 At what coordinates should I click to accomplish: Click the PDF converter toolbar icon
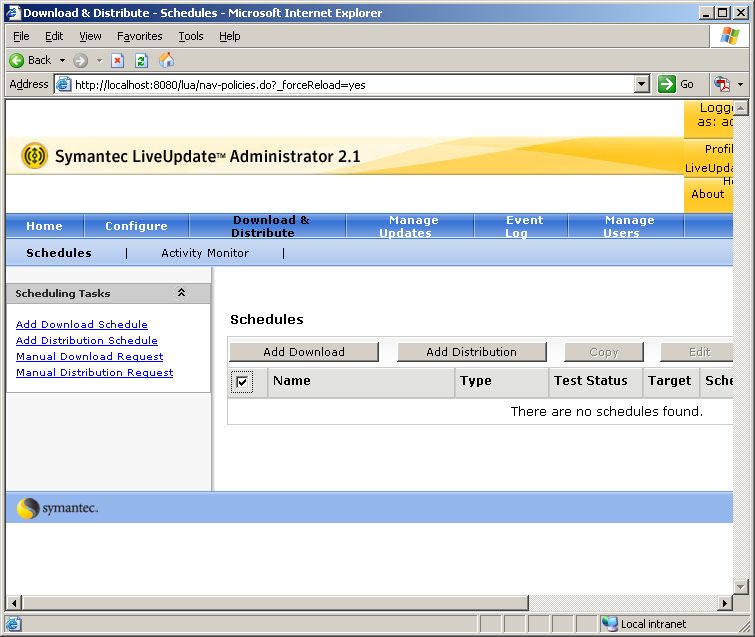pos(721,84)
